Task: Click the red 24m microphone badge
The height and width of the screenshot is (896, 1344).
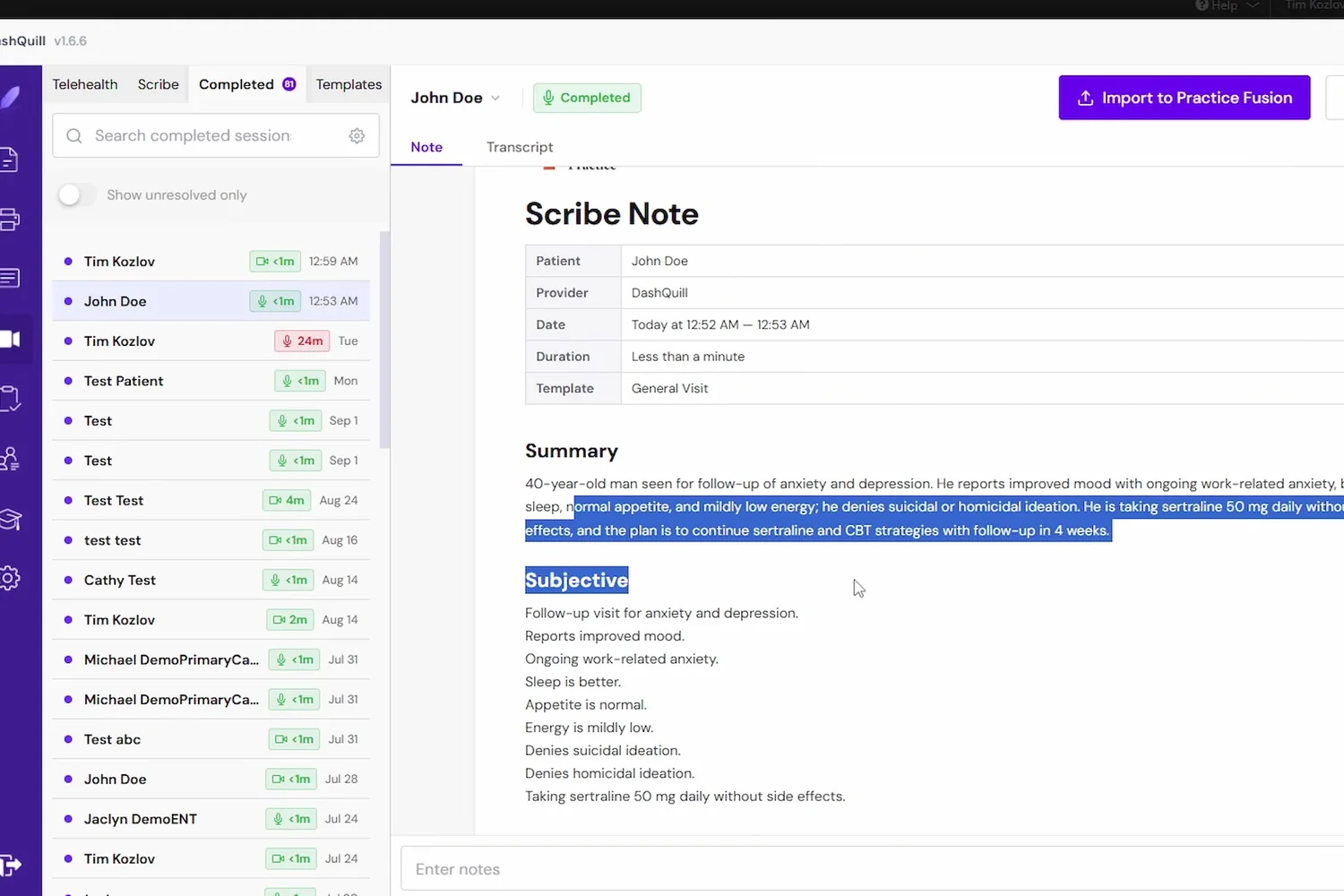Action: point(302,340)
